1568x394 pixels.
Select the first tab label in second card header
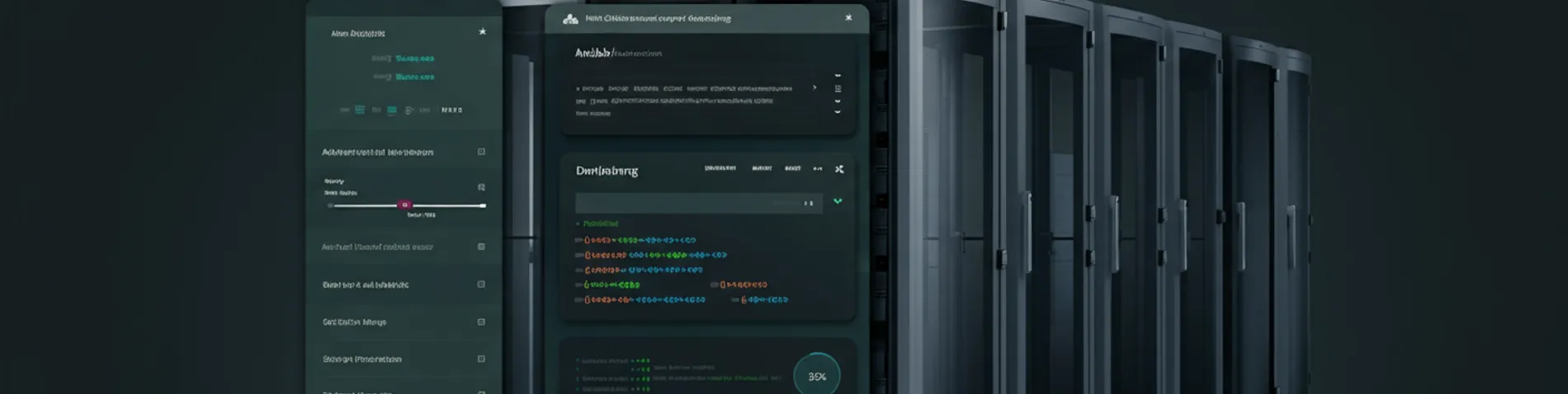pos(720,168)
